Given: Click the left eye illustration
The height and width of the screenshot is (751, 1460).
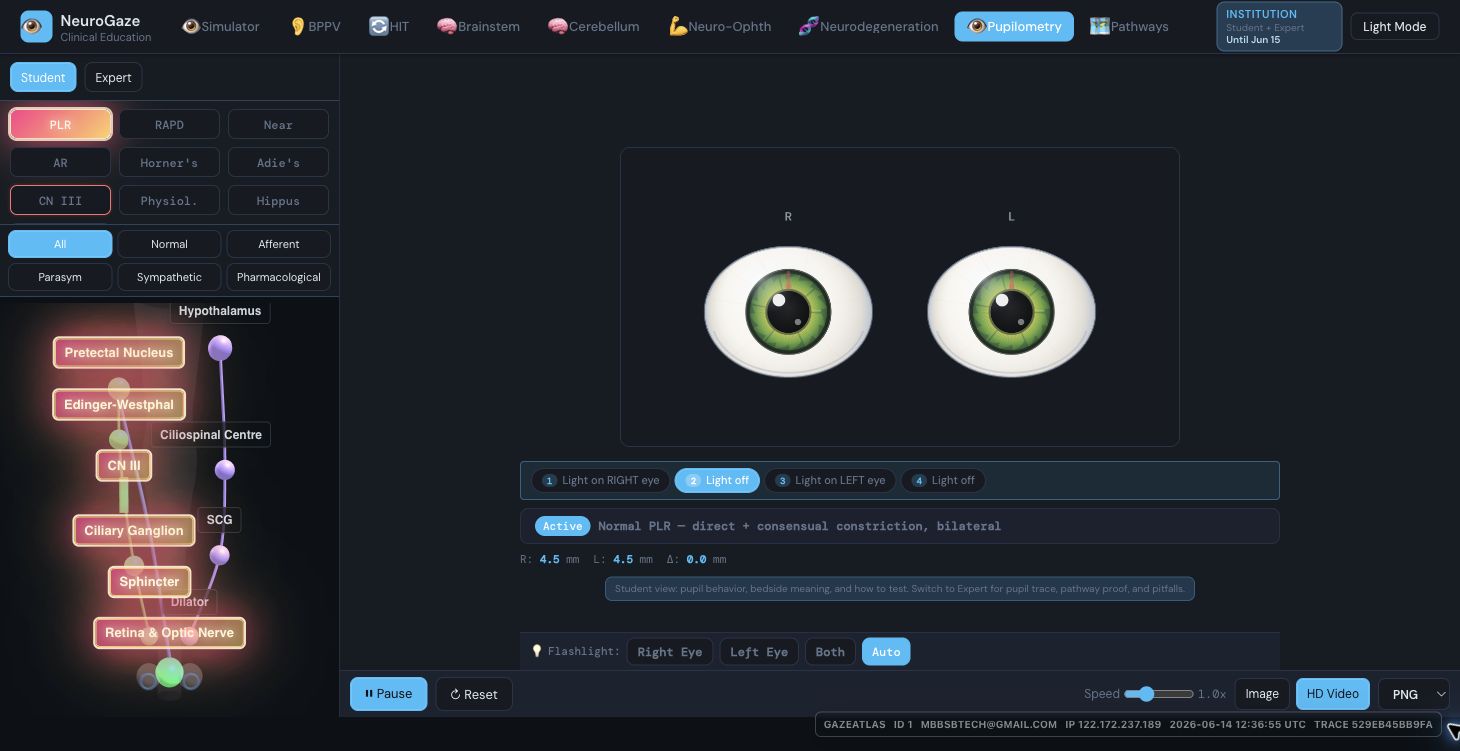Looking at the screenshot, I should coord(1011,311).
